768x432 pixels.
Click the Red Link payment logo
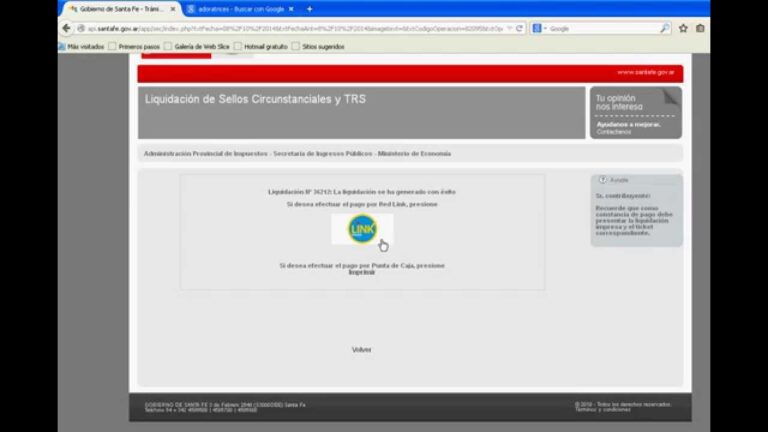point(362,229)
